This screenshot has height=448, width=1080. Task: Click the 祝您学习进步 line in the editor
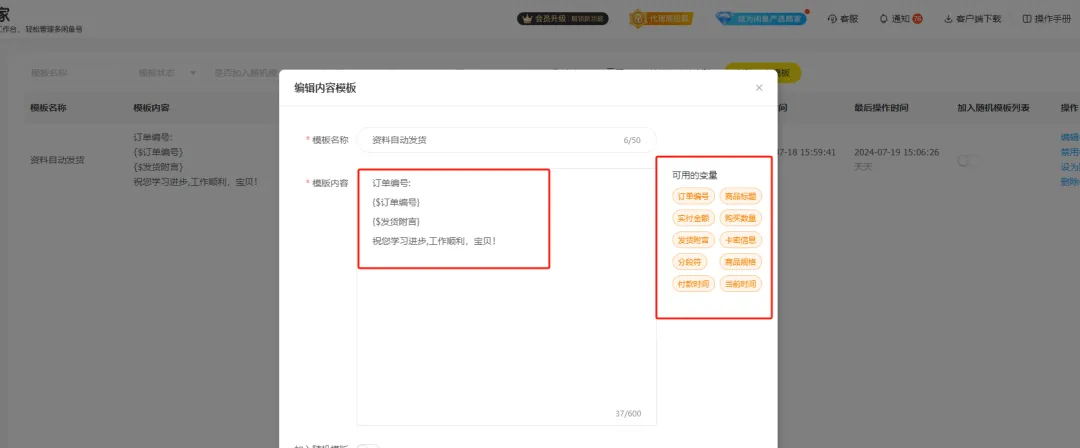(x=434, y=241)
